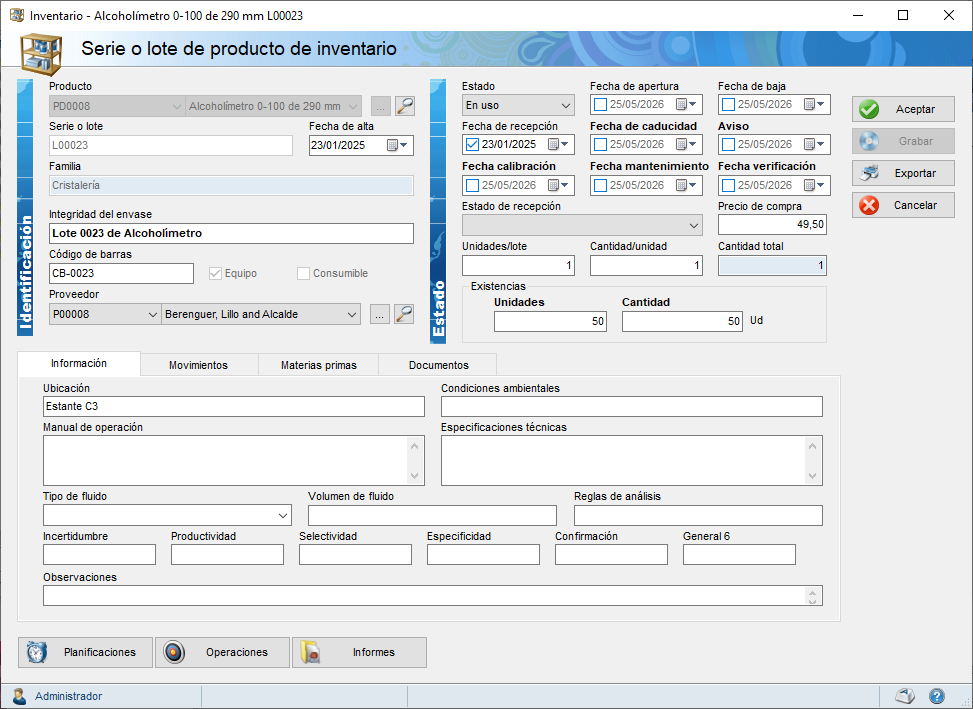The width and height of the screenshot is (973, 709).
Task: Open the Proveedor code dropdown P00008
Action: (105, 314)
